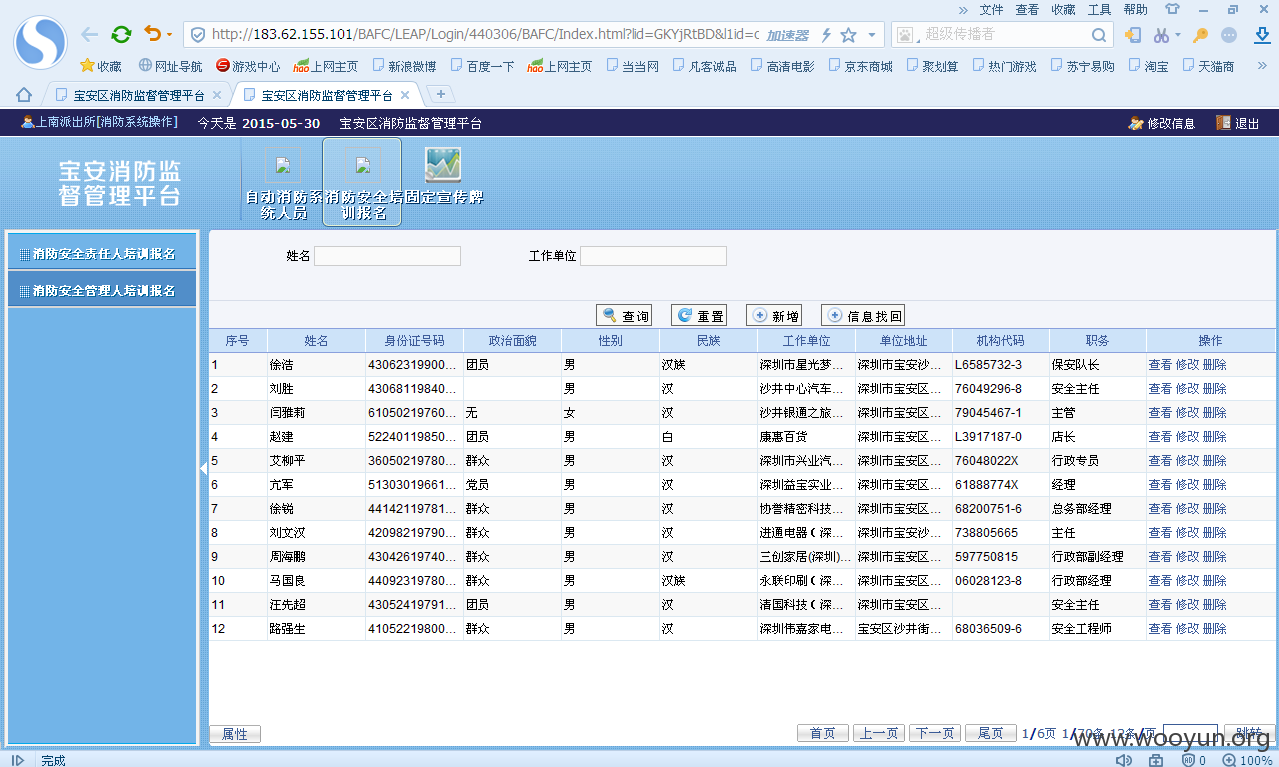Click 查看 in the 赵建 row
This screenshot has width=1279, height=767.
coord(1160,437)
